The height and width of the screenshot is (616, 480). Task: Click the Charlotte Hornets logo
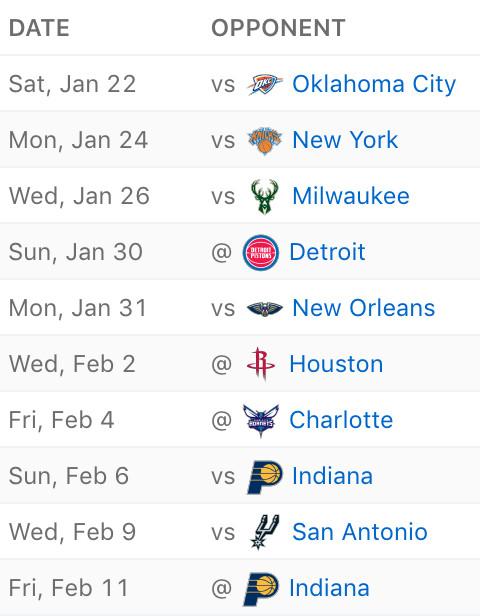pyautogui.click(x=261, y=420)
